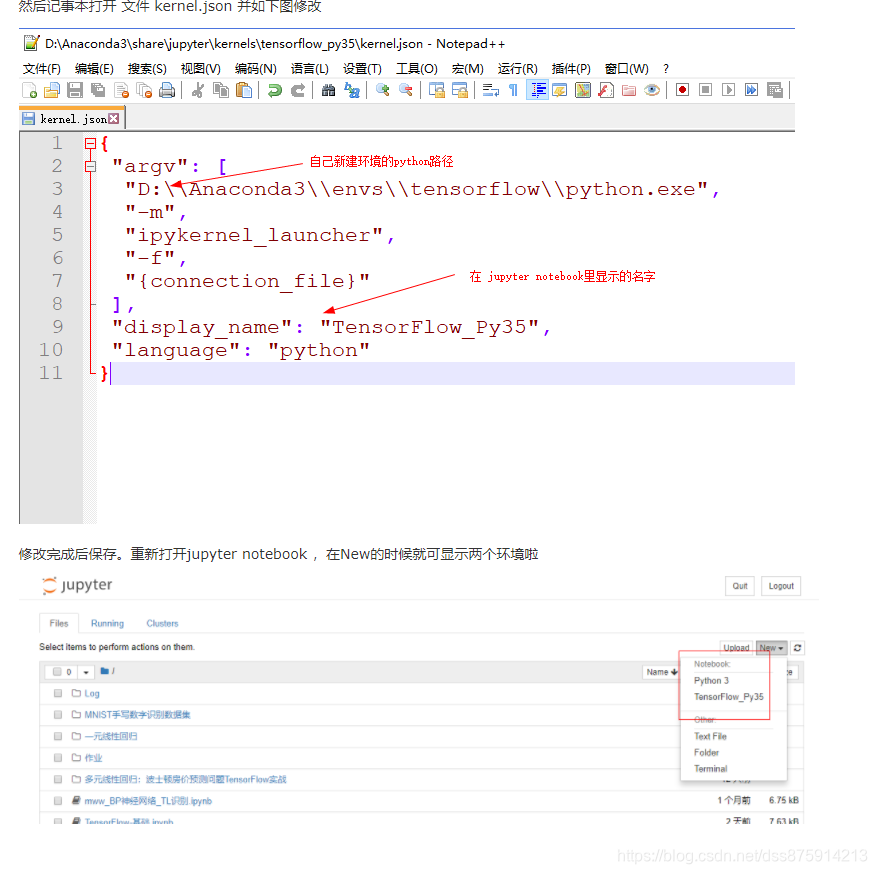Click the Copy icon in Notepad++ toolbar
The image size is (877, 874).
[x=221, y=90]
